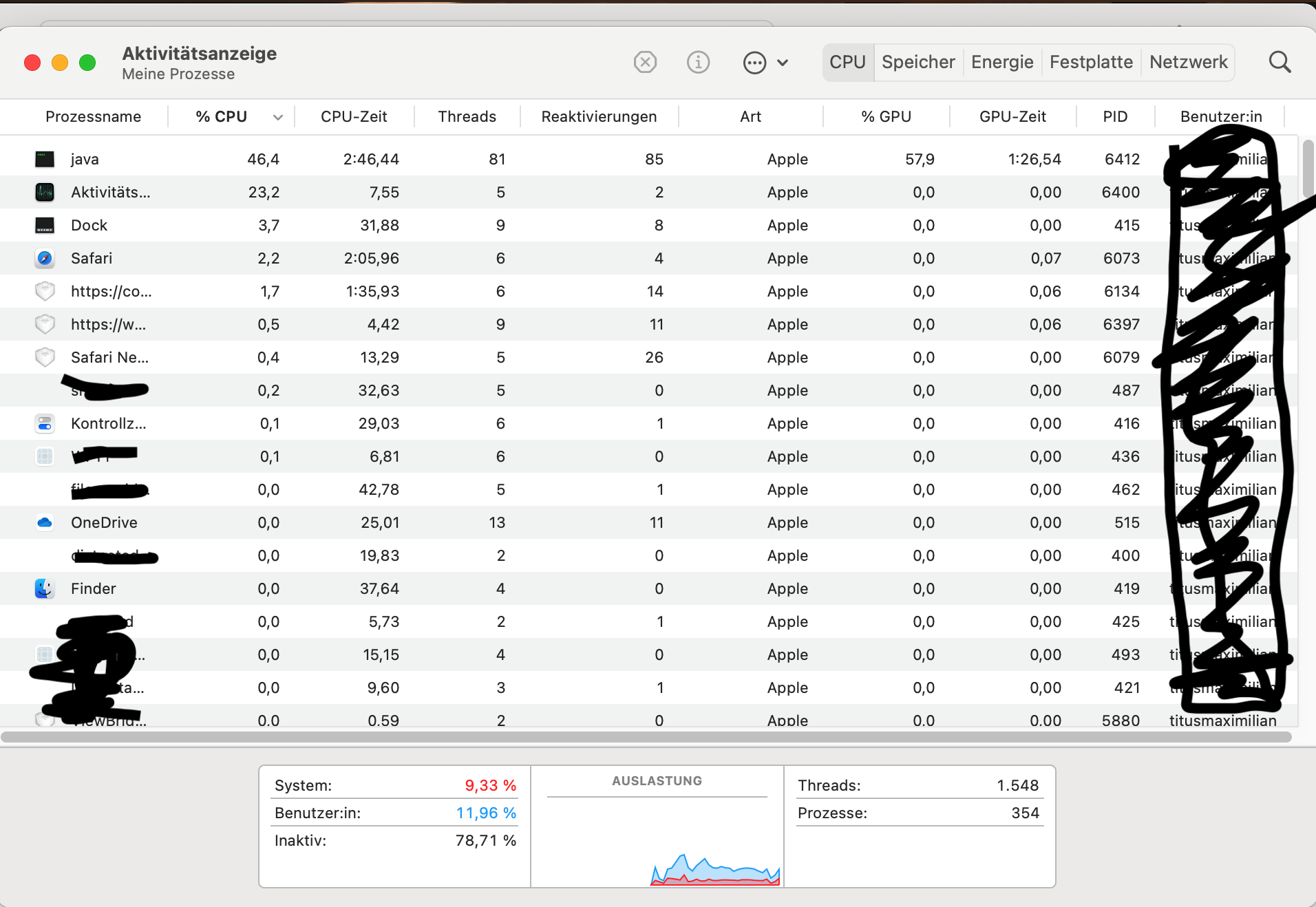Click the vertical scrollbar thumb

[x=1308, y=169]
